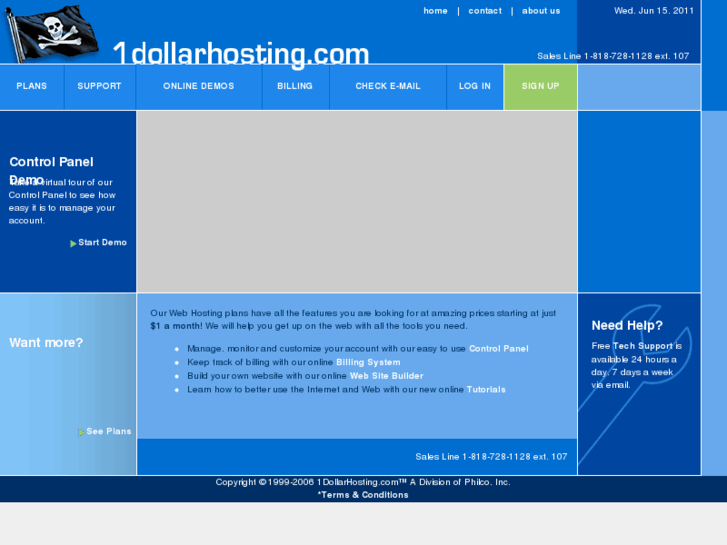Open the Web Site Builder link

tap(386, 376)
